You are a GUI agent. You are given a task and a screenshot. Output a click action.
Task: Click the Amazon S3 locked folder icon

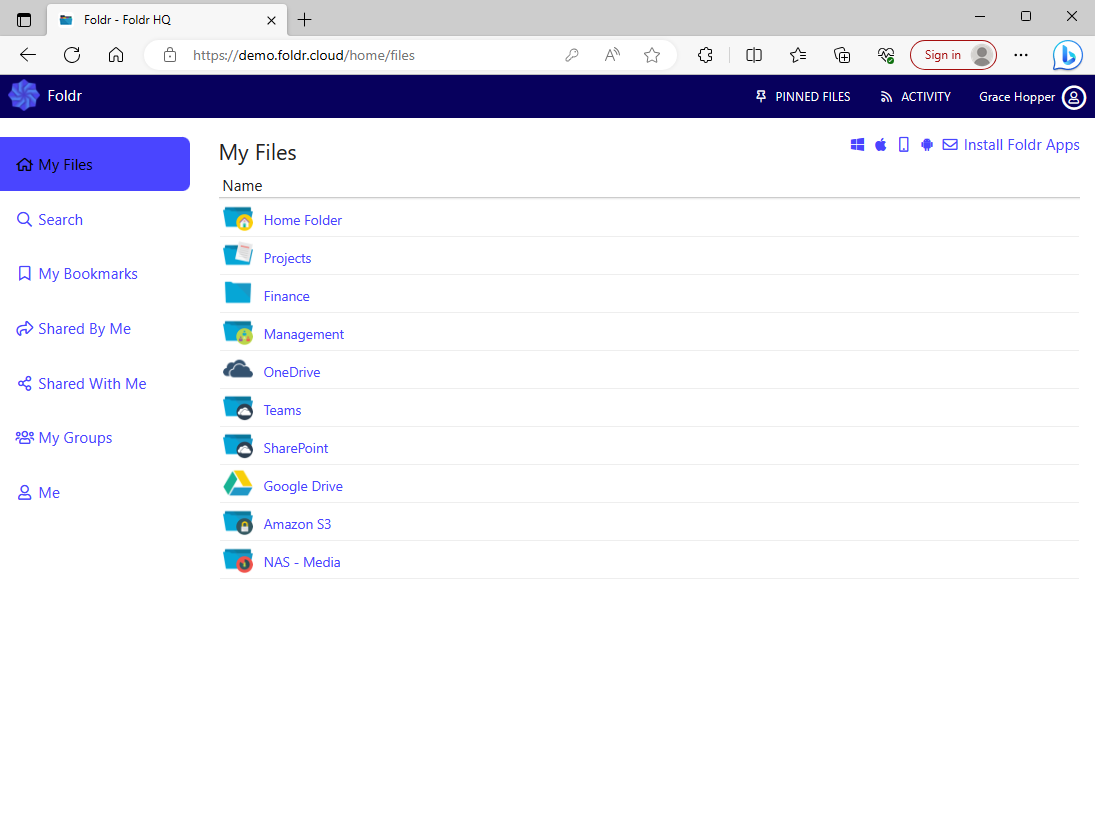[x=238, y=523]
